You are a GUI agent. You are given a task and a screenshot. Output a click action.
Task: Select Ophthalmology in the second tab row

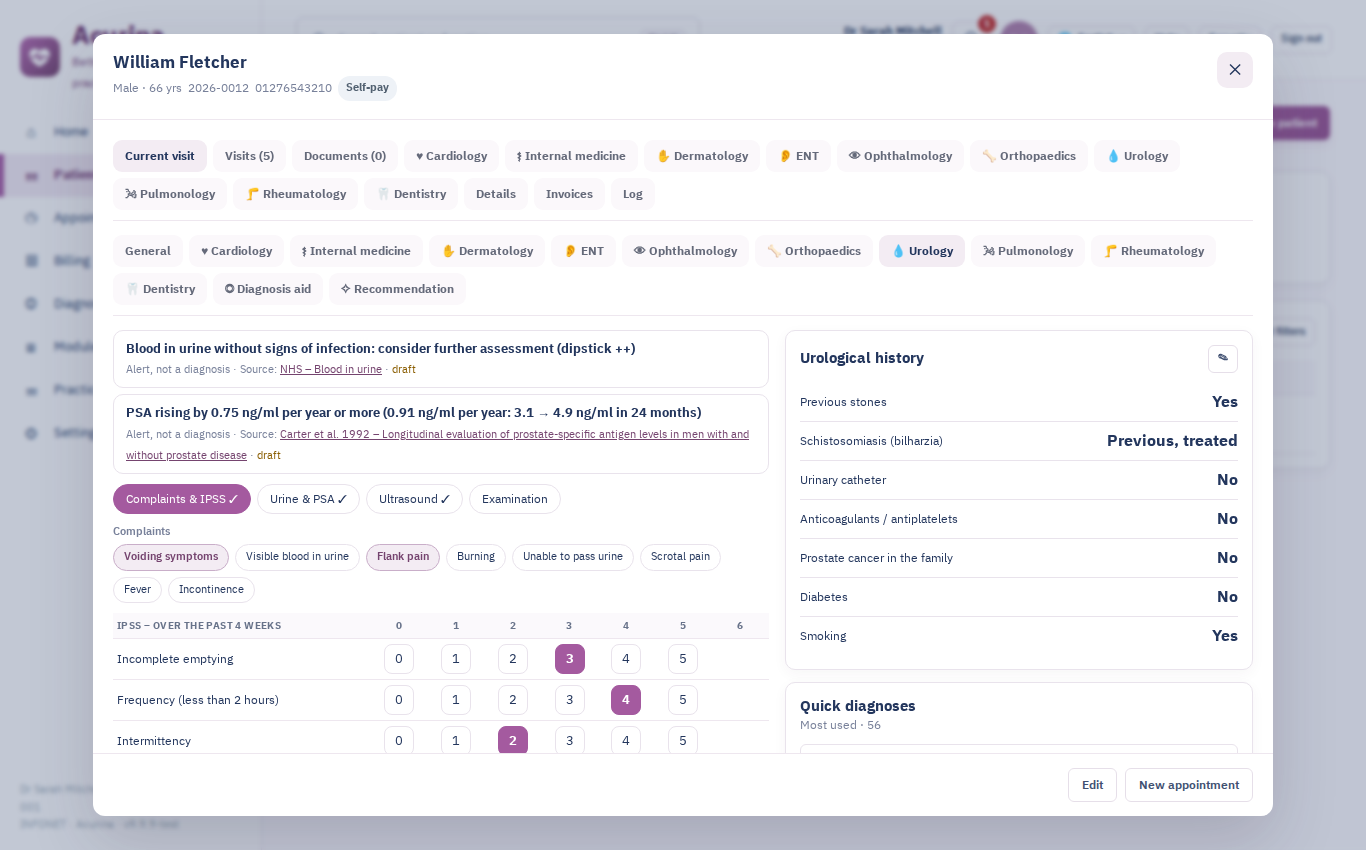pos(685,251)
